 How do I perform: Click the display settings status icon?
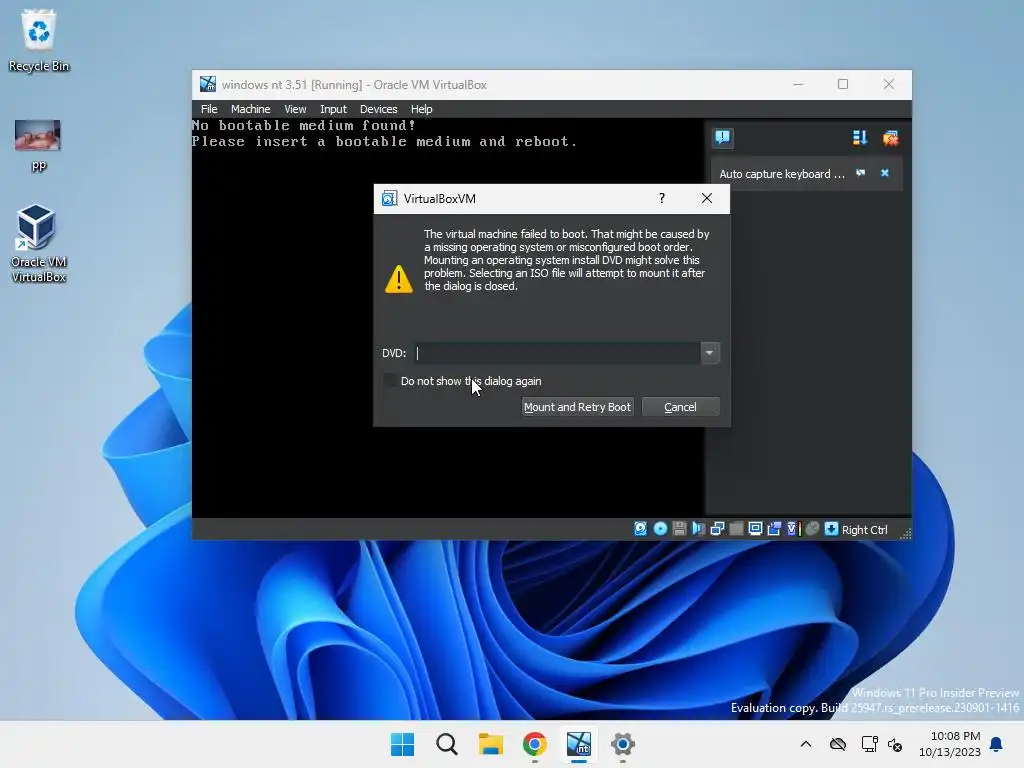755,529
